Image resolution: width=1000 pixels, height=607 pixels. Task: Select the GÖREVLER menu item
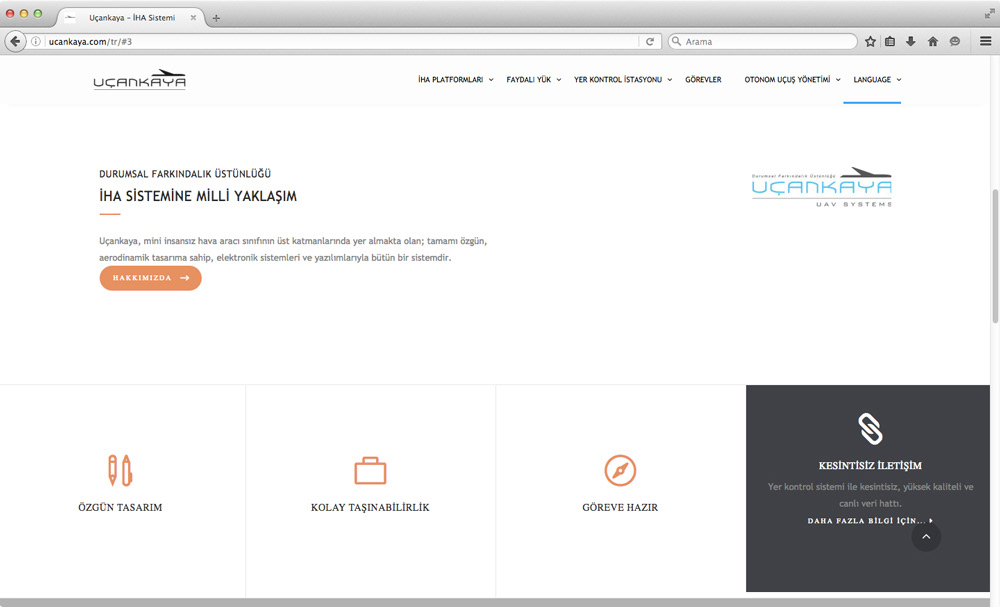click(703, 79)
